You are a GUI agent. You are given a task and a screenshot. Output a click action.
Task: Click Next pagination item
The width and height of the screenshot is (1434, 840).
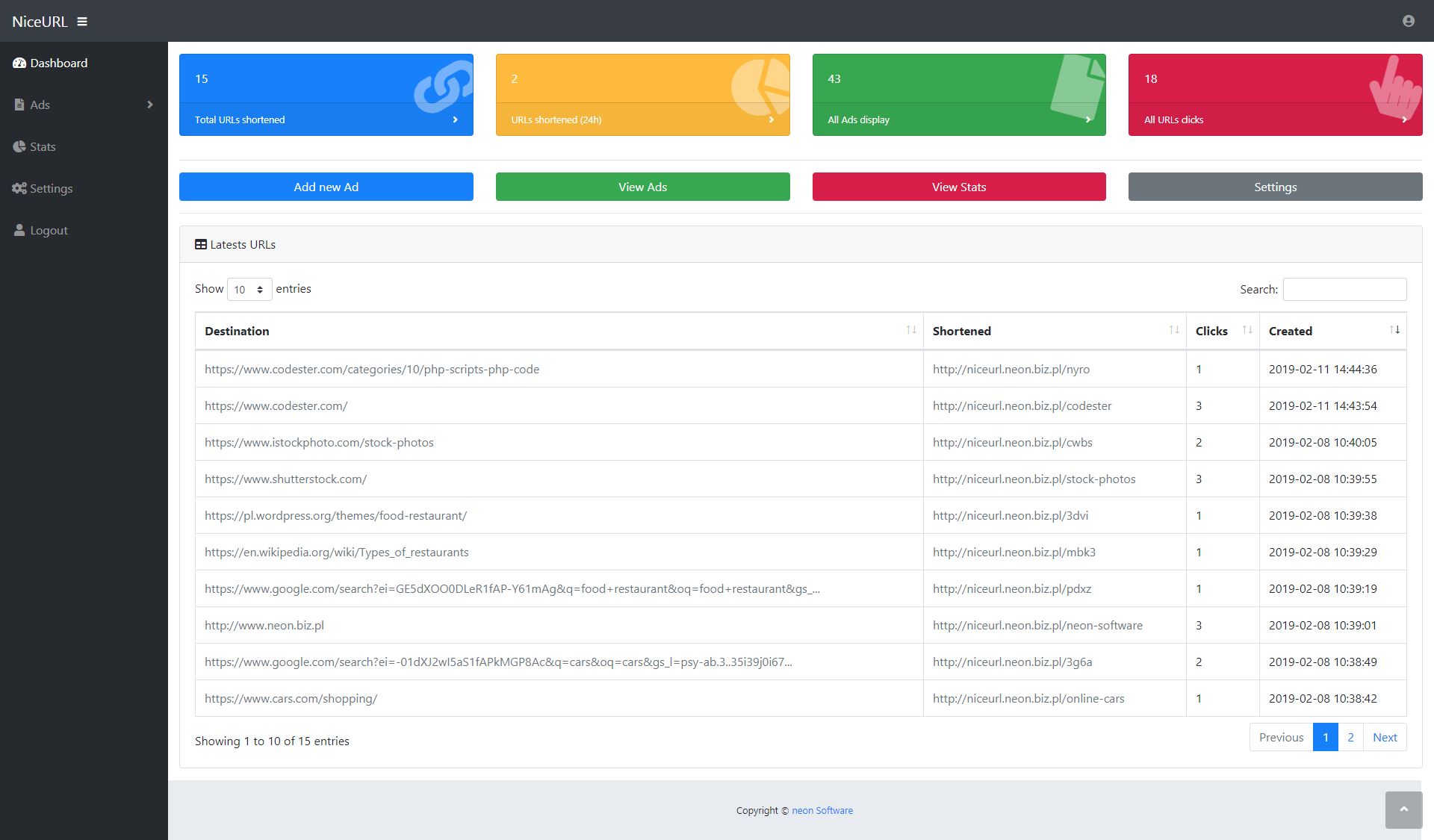1384,738
